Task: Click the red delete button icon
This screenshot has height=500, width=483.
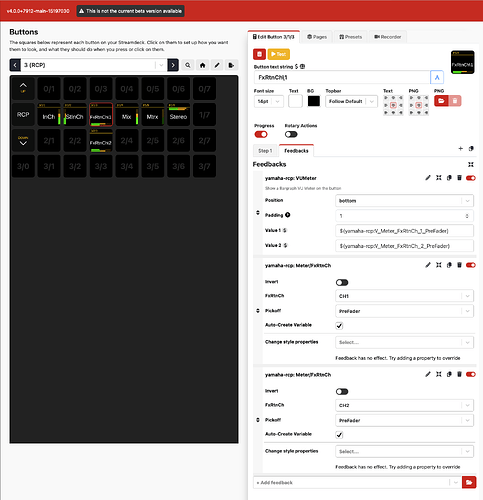Action: [259, 54]
